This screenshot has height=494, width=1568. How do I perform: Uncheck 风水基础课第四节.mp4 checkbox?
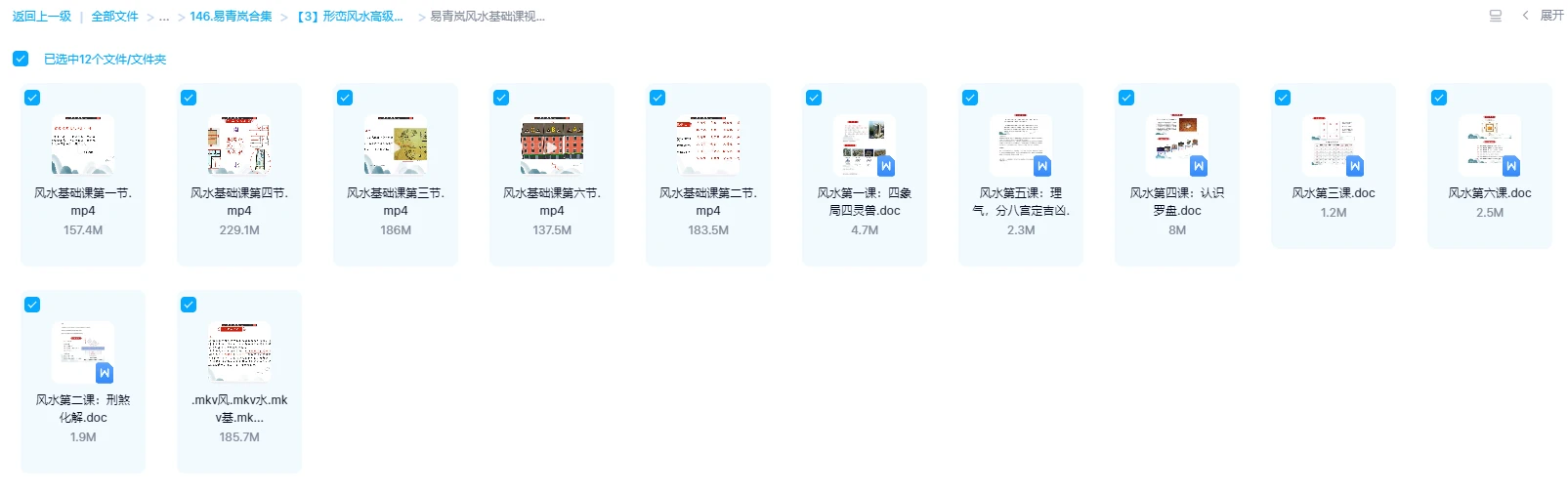189,98
